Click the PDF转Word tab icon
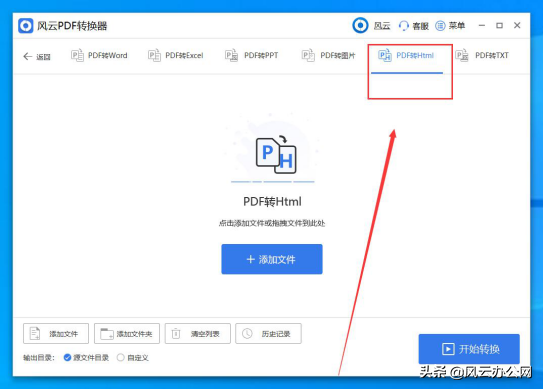The height and width of the screenshot is (390, 544). pos(77,56)
